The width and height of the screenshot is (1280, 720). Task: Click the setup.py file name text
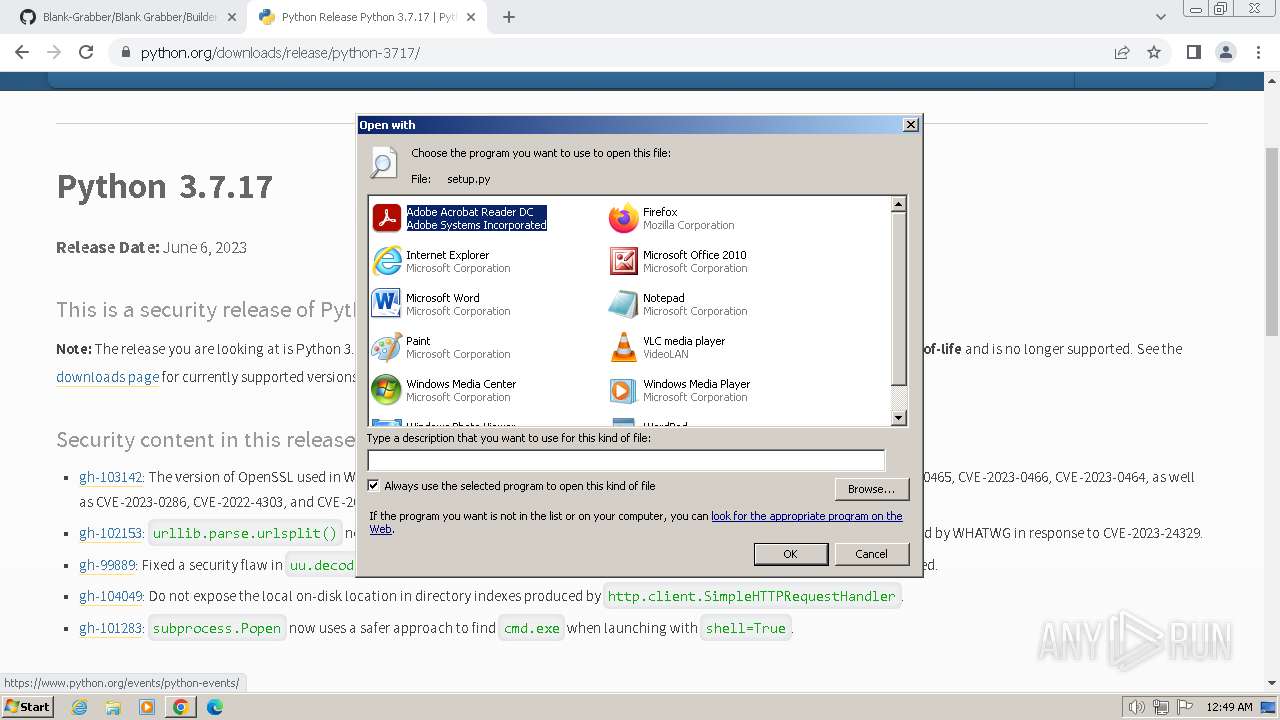coord(468,179)
